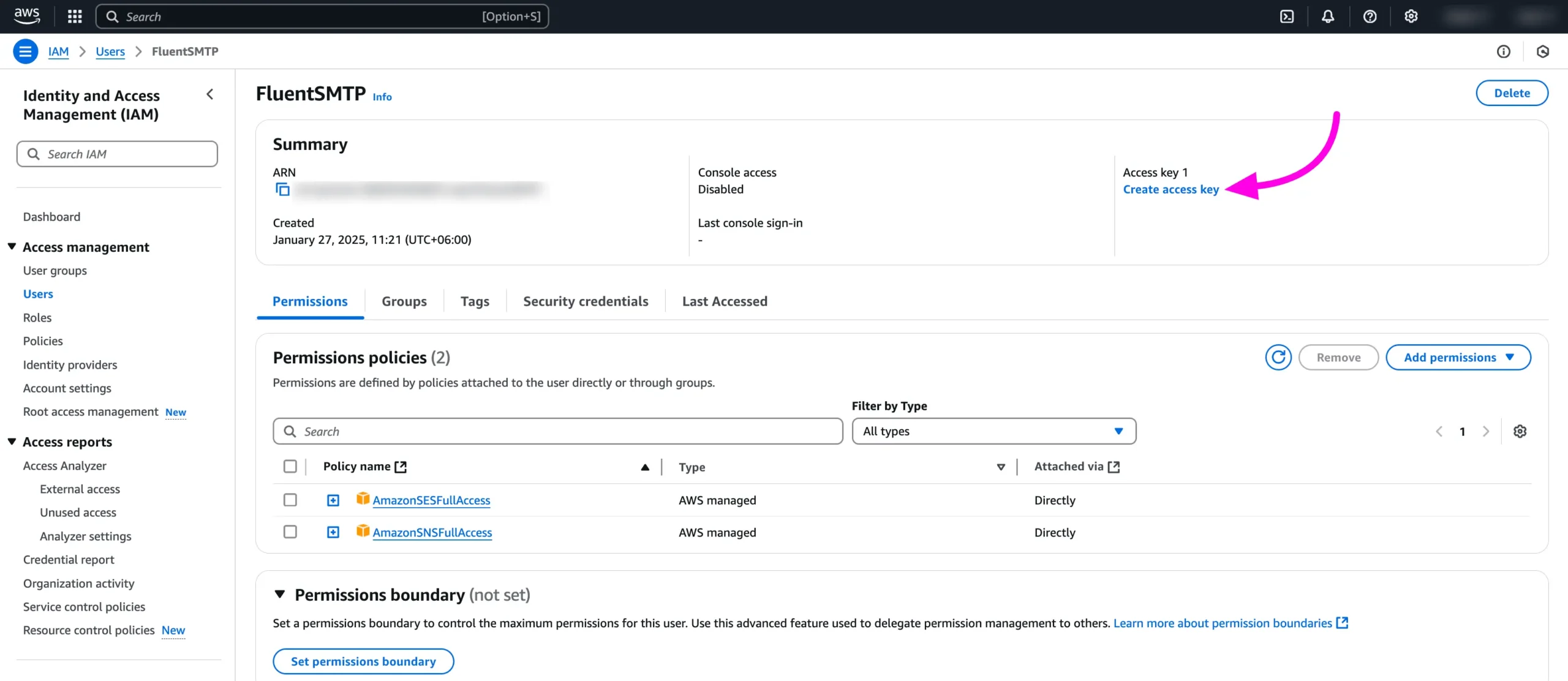
Task: Copy the ARN with the copy icon
Action: coord(282,190)
